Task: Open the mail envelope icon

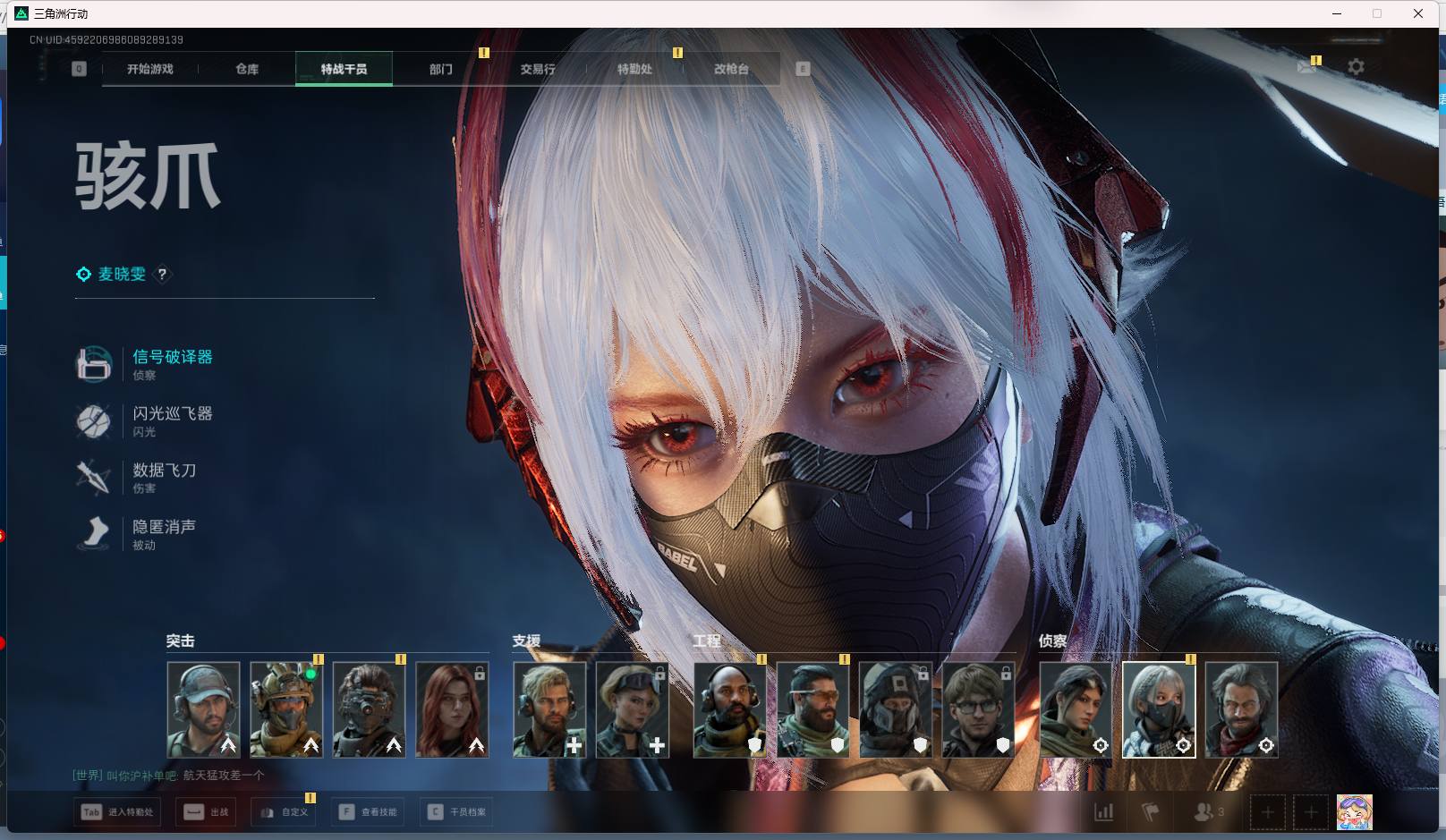Action: tap(1307, 67)
